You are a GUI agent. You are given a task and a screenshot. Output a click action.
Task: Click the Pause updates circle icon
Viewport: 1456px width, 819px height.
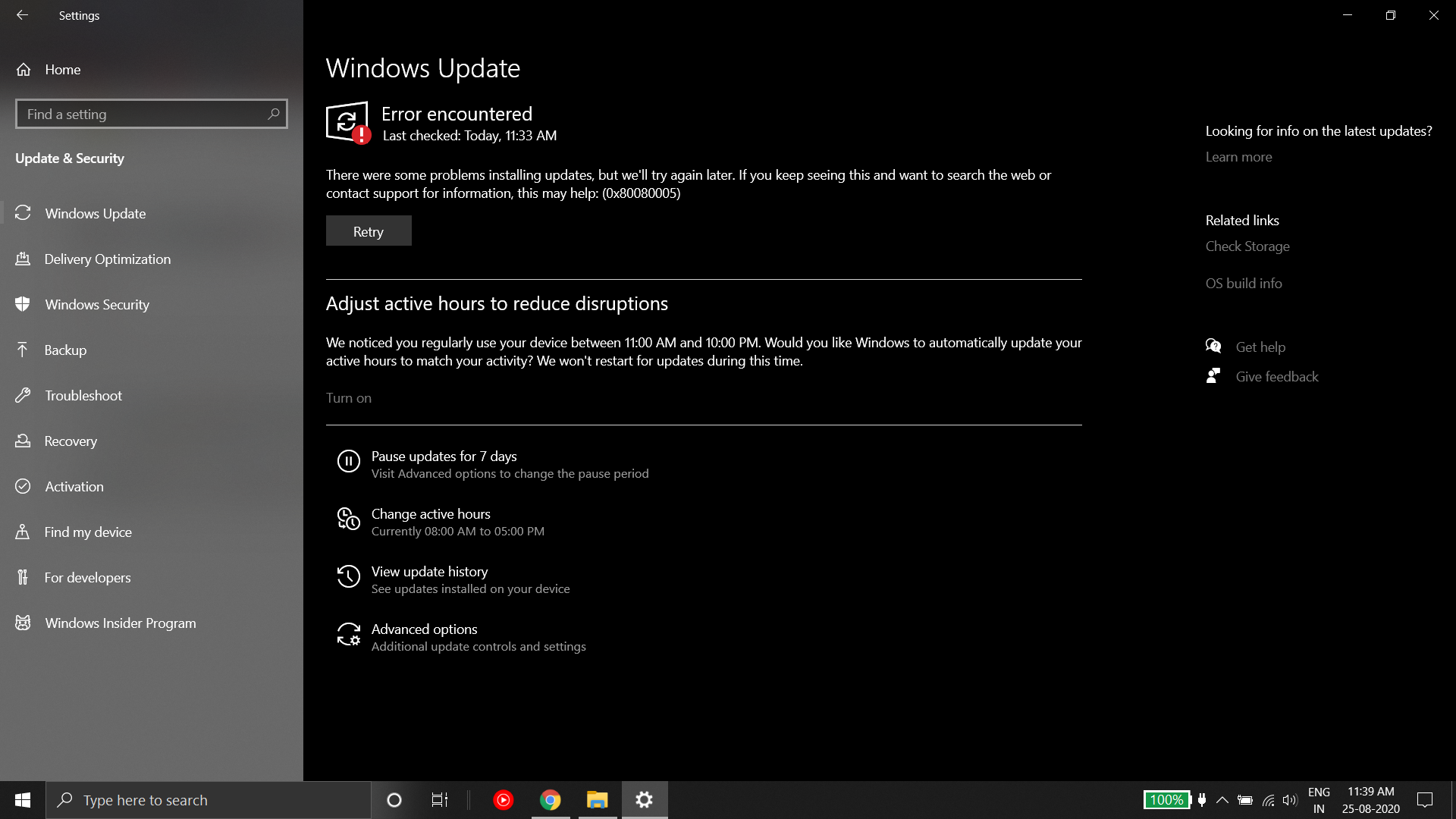348,461
